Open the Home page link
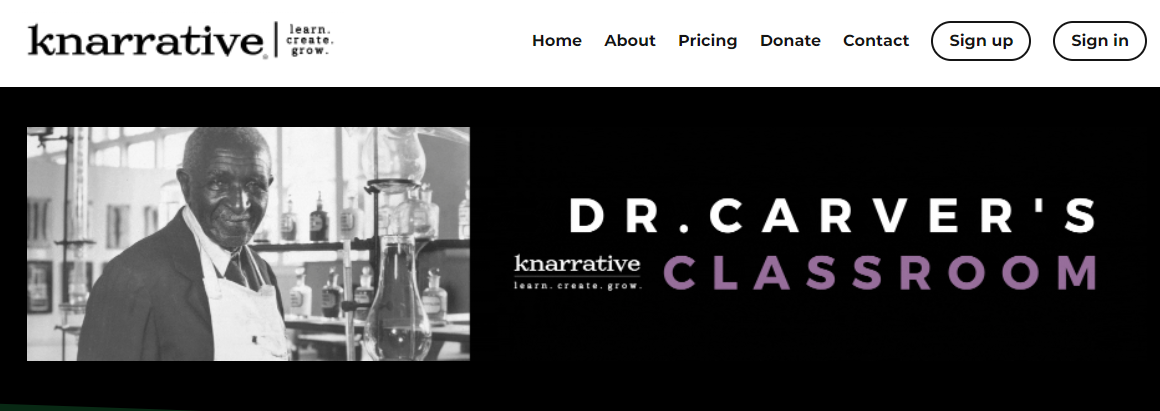This screenshot has width=1160, height=411. [x=556, y=41]
